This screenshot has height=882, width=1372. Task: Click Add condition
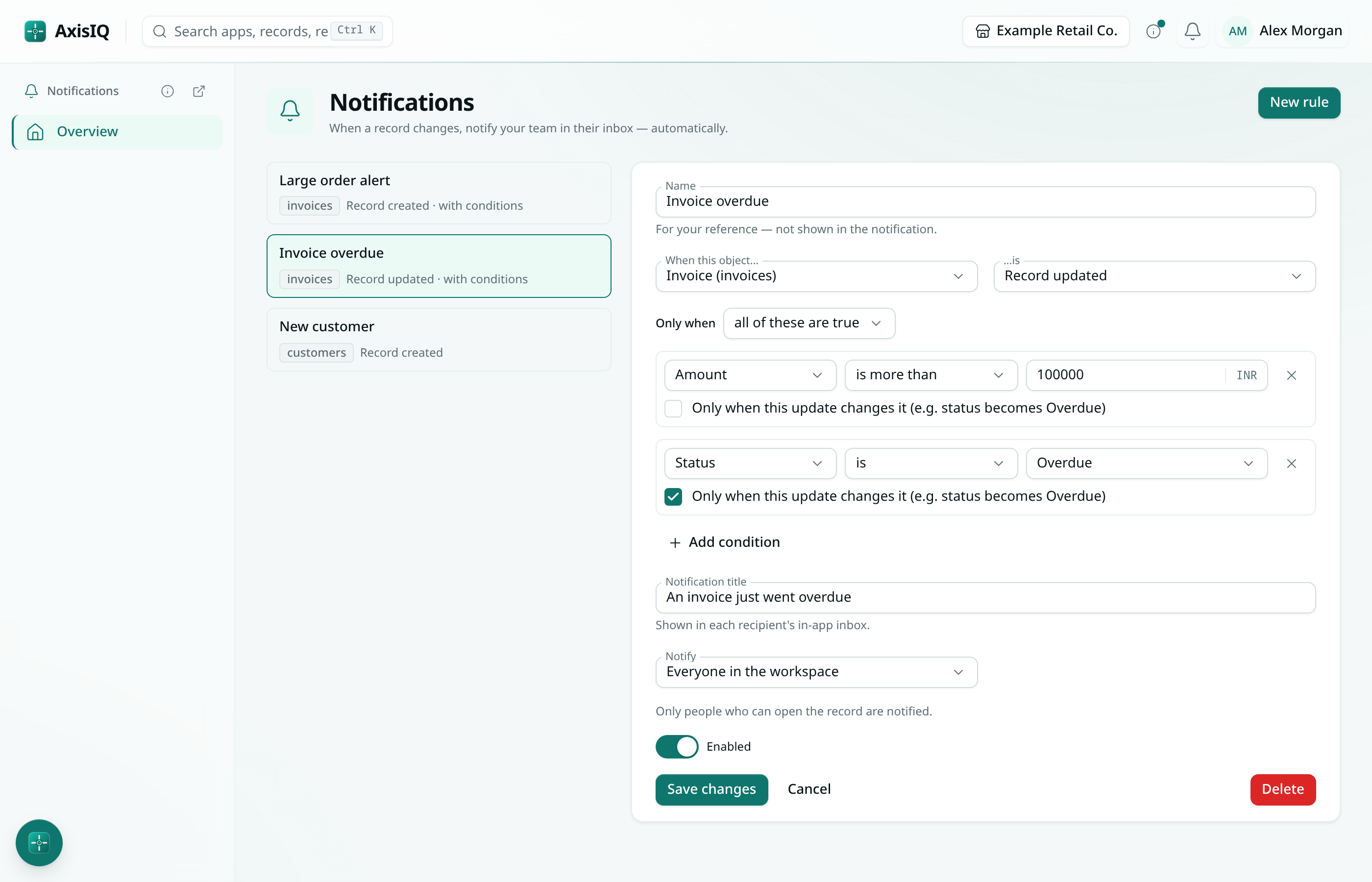pos(724,542)
